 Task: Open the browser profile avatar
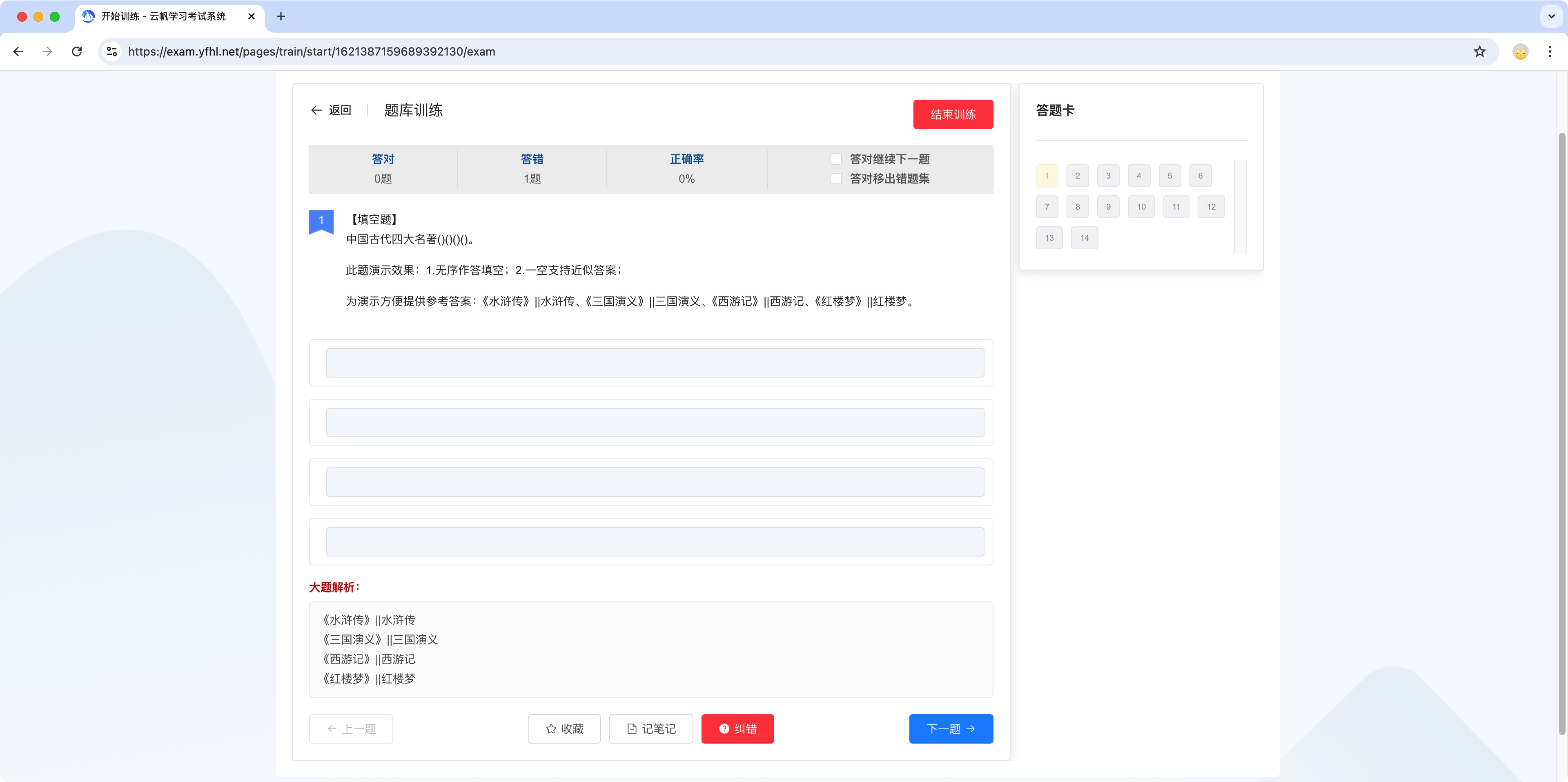1521,52
